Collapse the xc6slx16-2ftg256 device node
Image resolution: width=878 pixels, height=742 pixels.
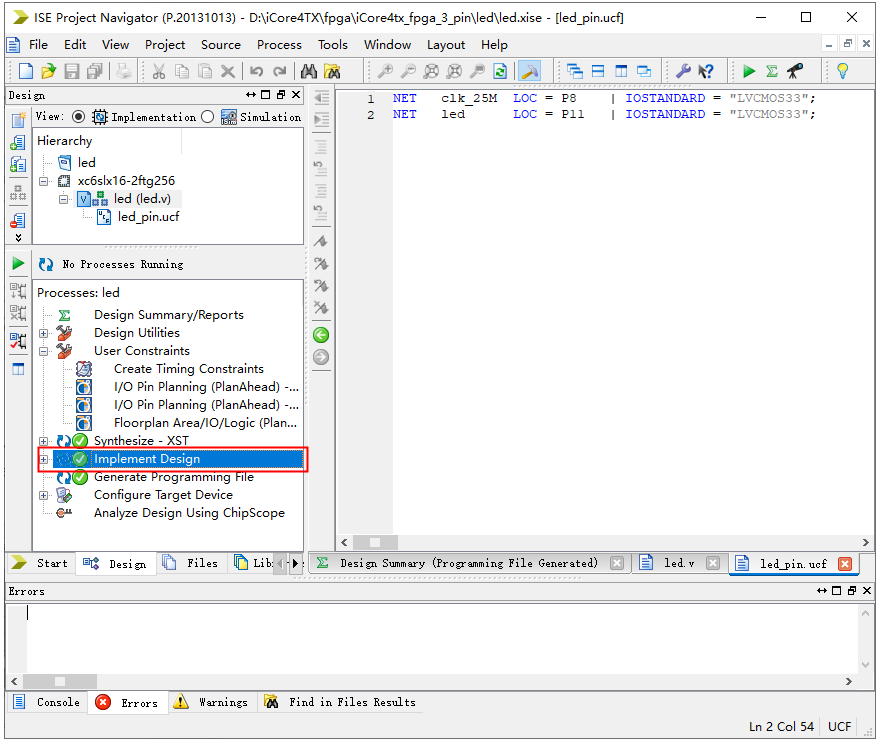[x=43, y=181]
